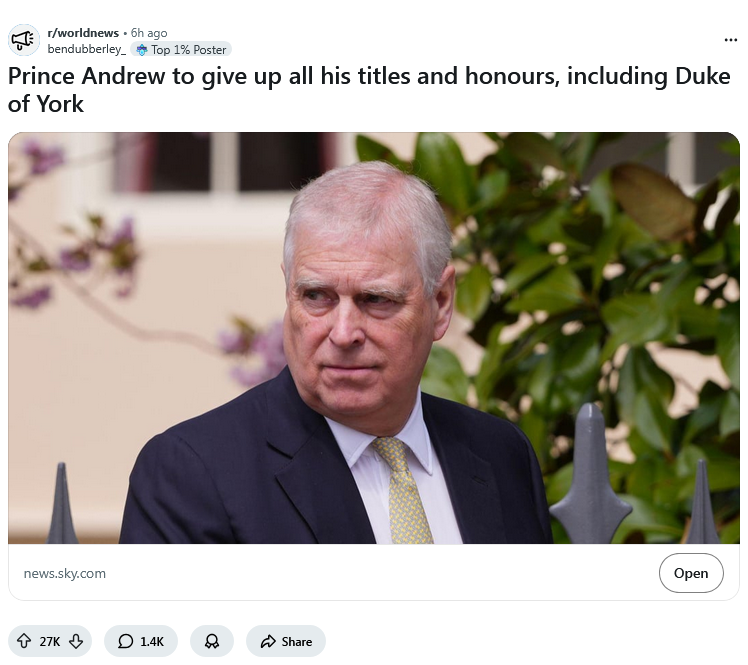
Task: Click the Share button
Action: pos(286,641)
